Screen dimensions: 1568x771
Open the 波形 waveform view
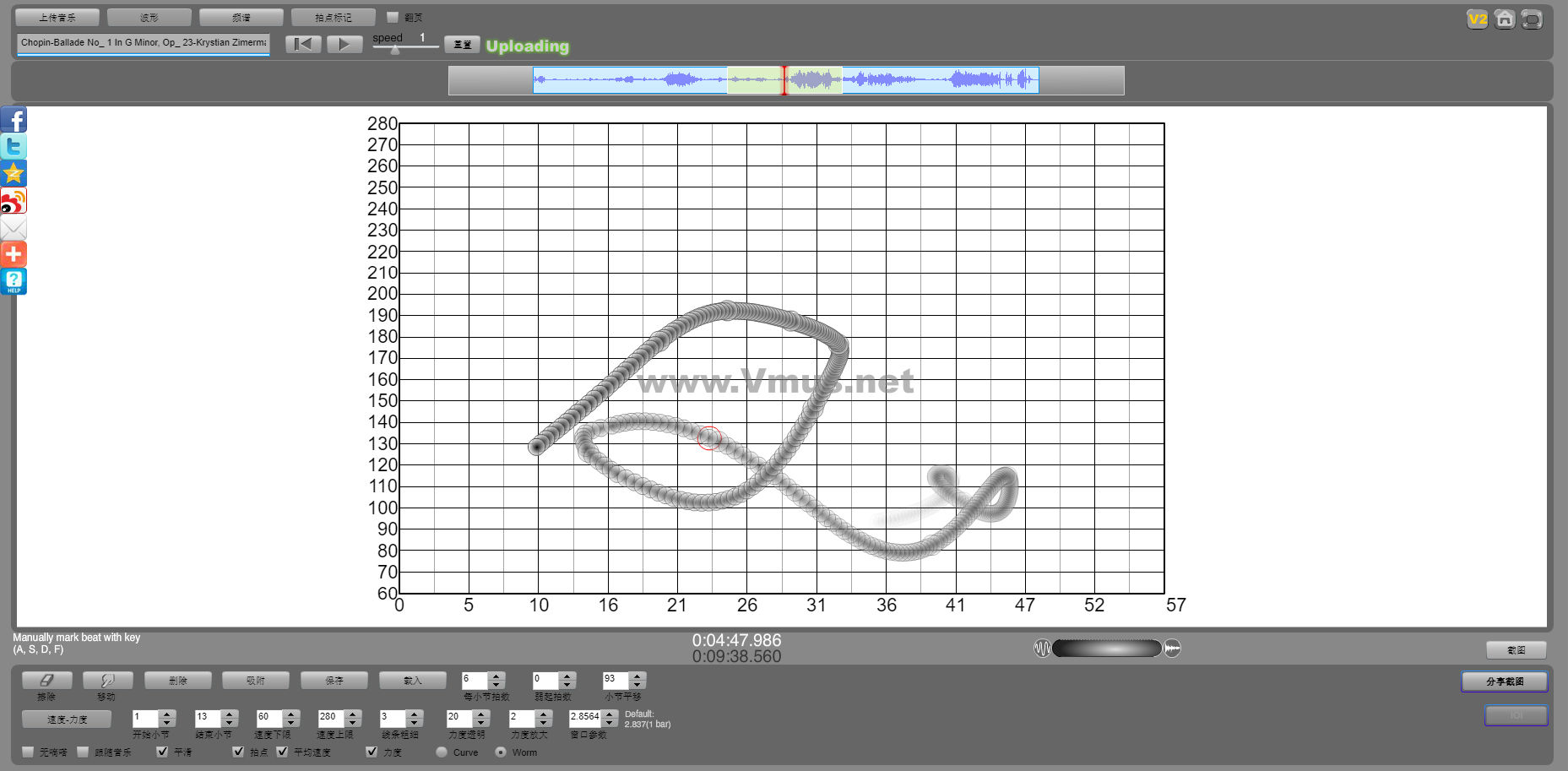point(149,17)
